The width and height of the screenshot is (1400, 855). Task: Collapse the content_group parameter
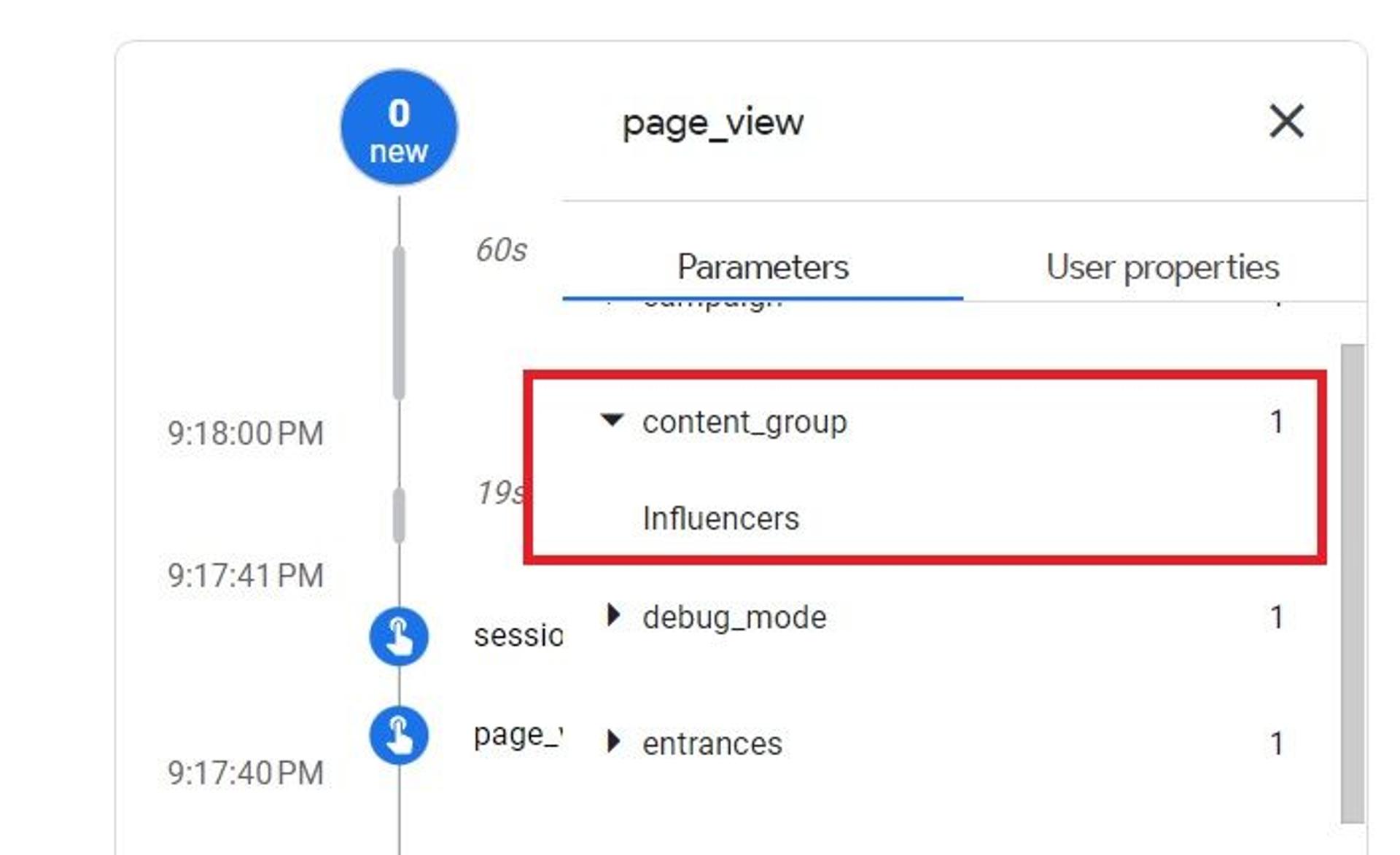pos(612,421)
